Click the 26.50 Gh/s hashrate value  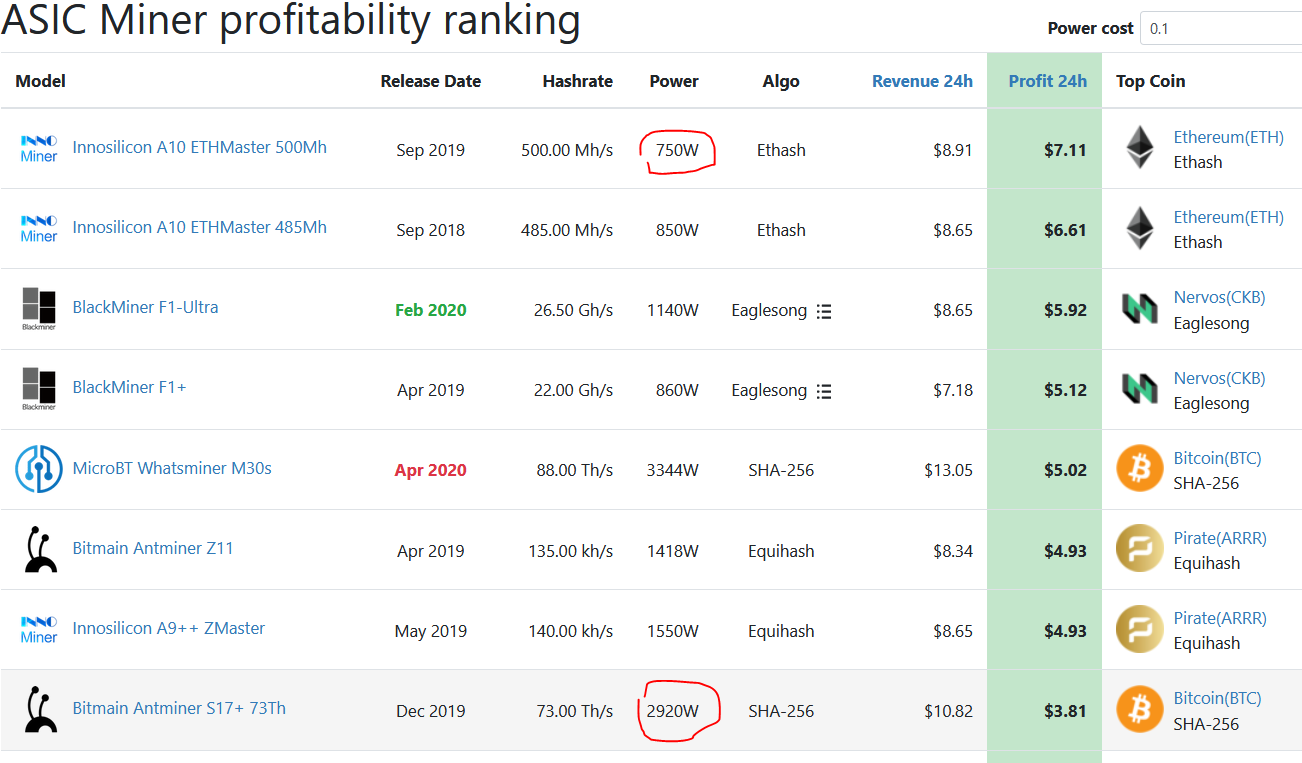[574, 310]
